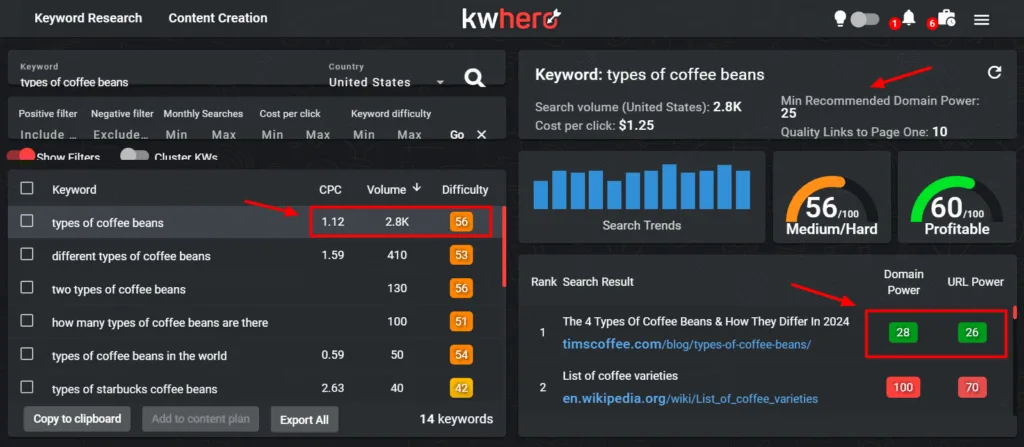
Task: Click the Keyword difficulty Min field
Action: click(x=364, y=135)
